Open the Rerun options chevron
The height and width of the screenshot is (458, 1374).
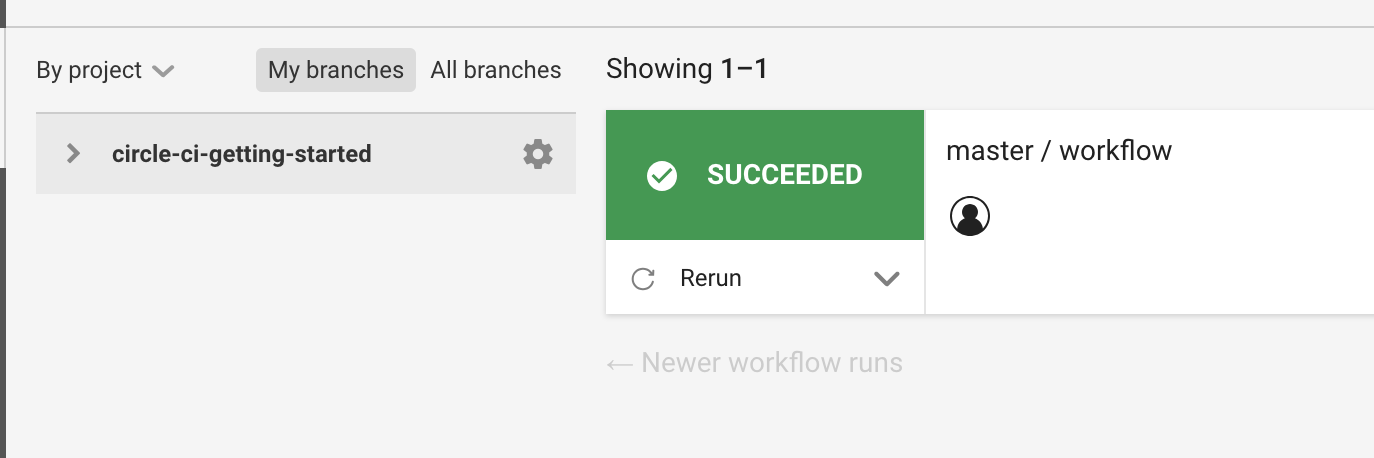coord(886,279)
